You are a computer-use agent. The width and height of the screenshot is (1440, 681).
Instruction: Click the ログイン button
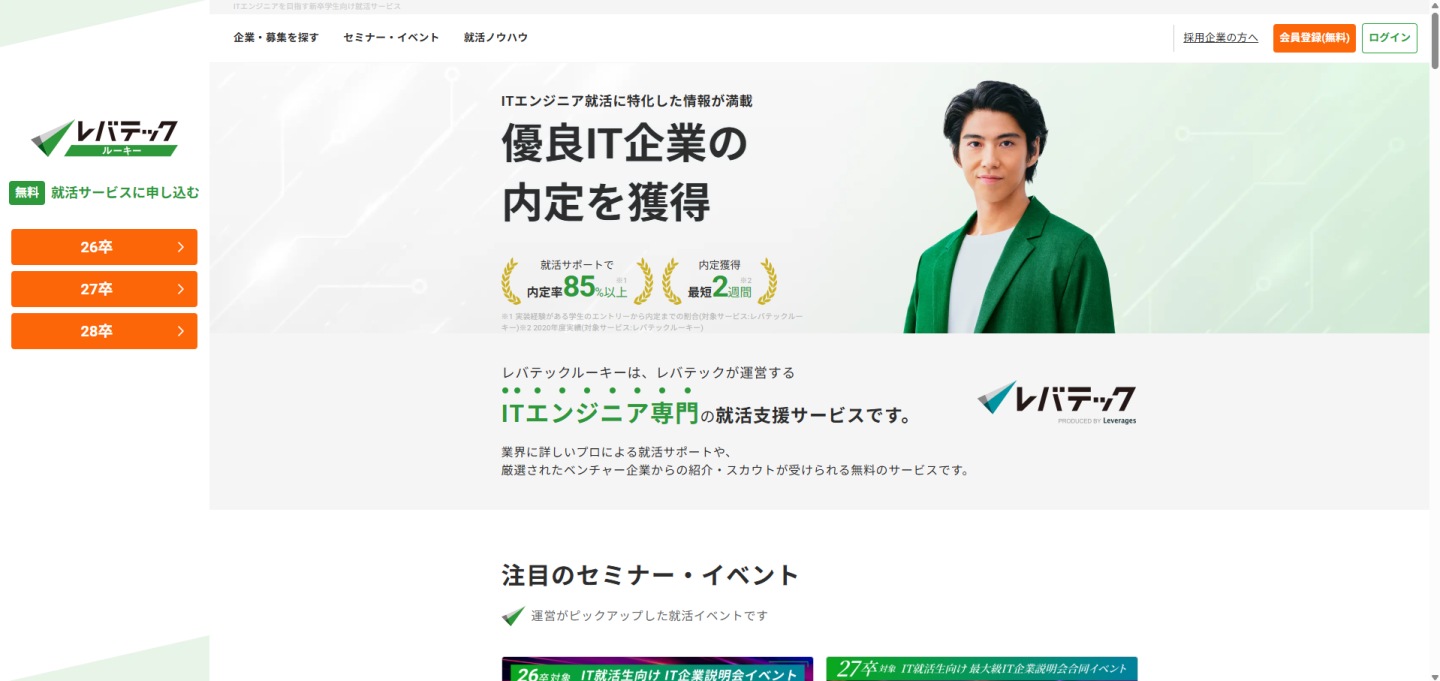[x=1390, y=38]
